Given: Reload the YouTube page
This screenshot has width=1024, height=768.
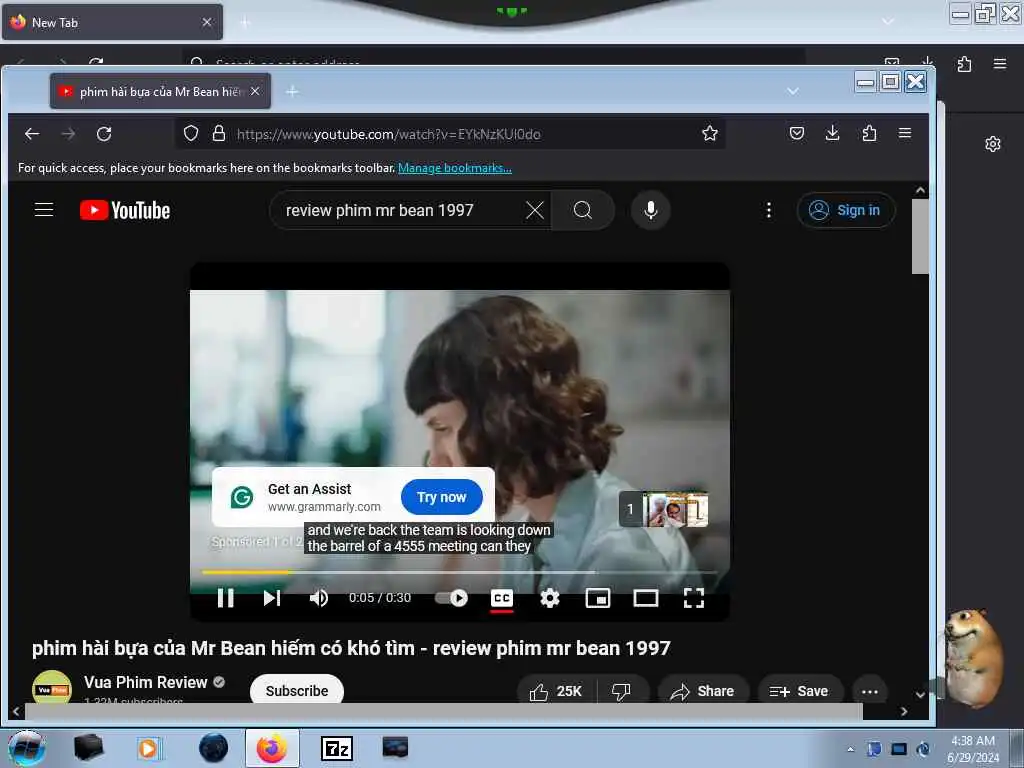Looking at the screenshot, I should click(104, 134).
